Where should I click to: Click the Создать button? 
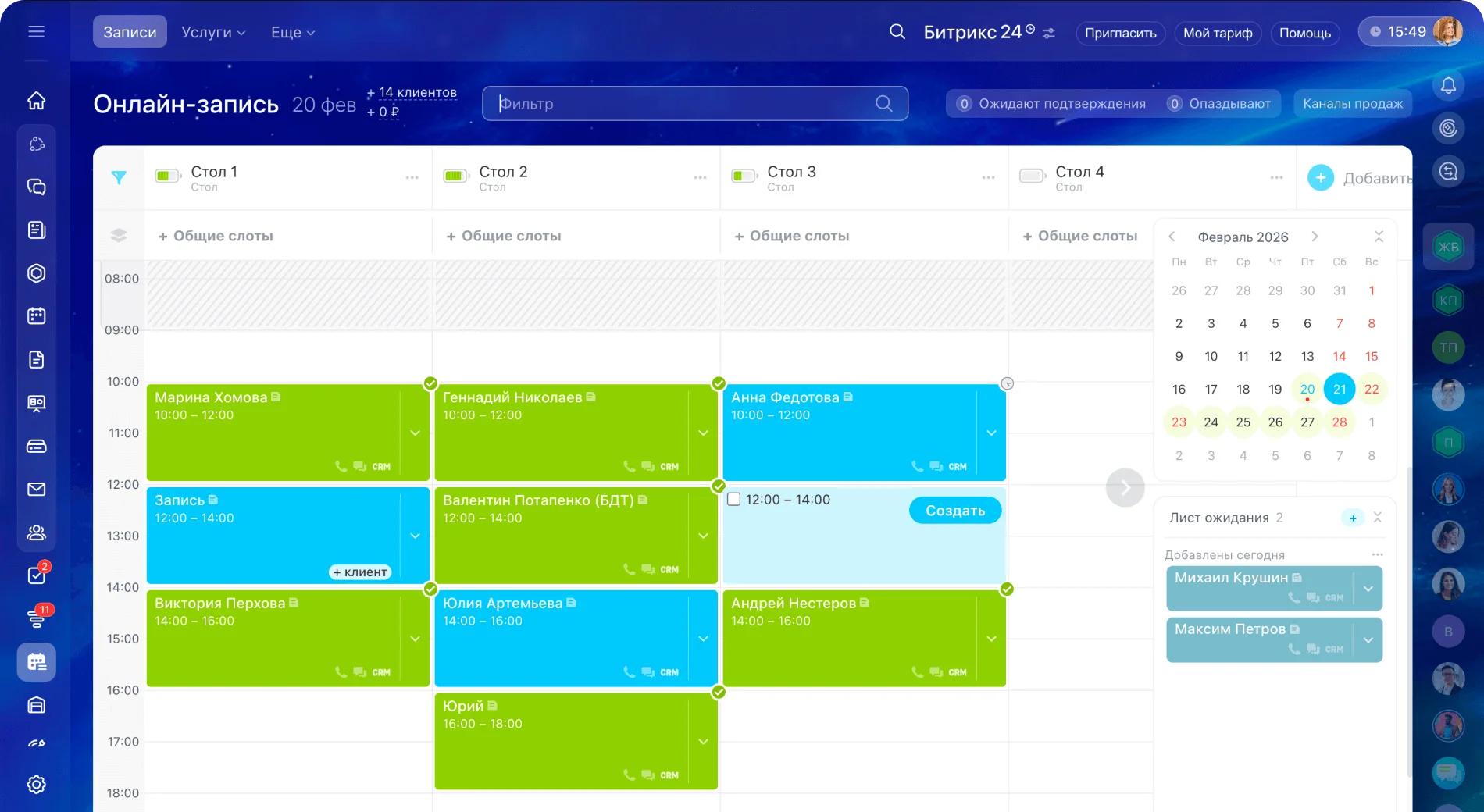[x=954, y=511]
